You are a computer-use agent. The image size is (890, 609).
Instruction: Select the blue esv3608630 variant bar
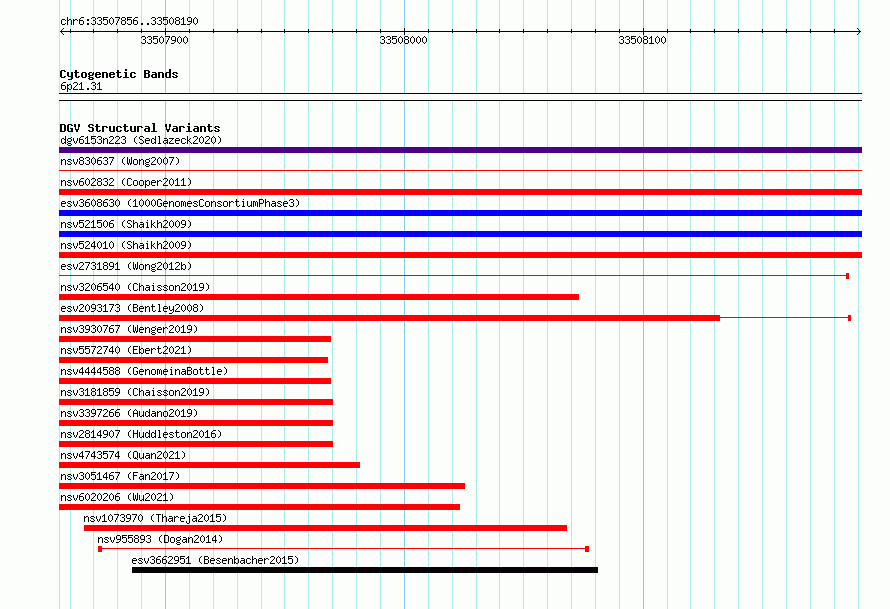tap(460, 213)
